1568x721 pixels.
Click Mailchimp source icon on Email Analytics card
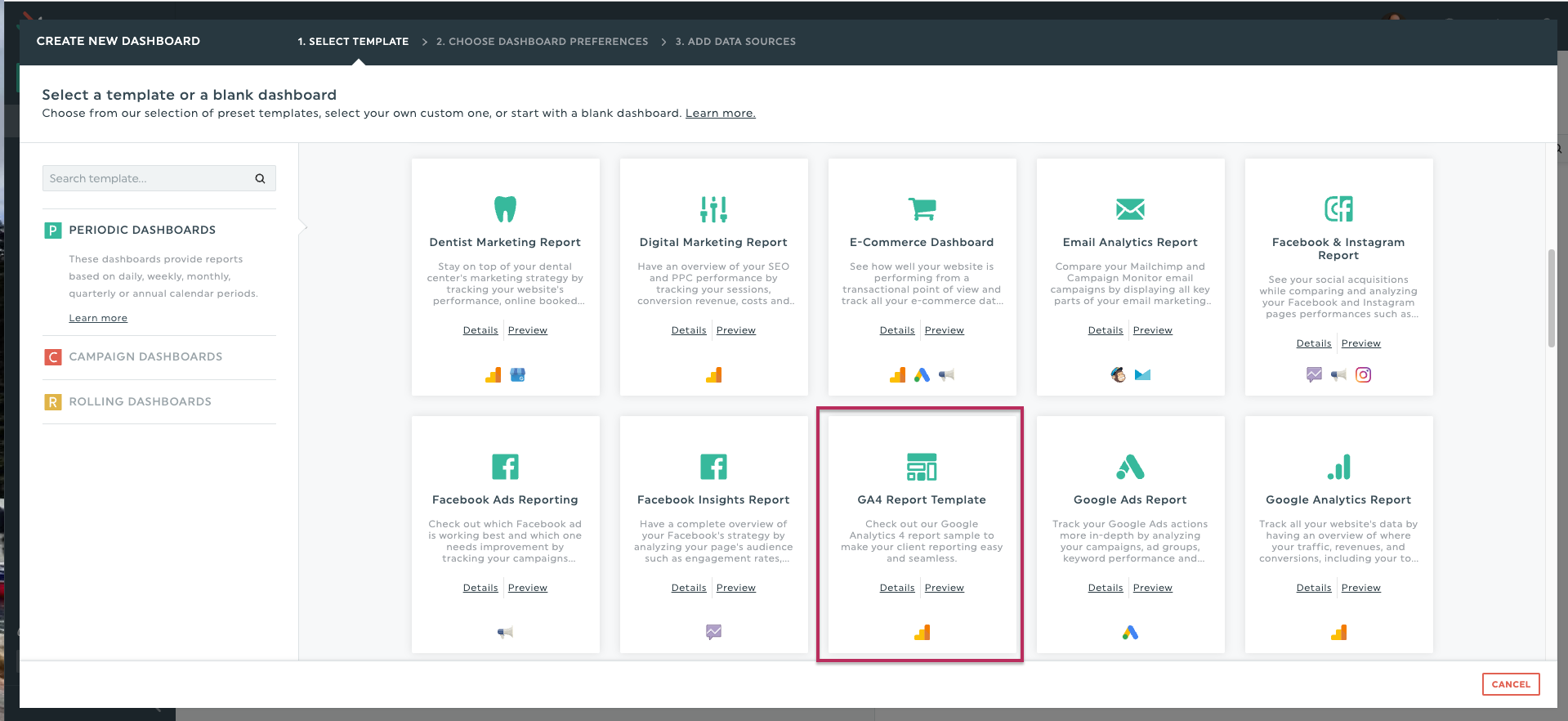[x=1118, y=375]
